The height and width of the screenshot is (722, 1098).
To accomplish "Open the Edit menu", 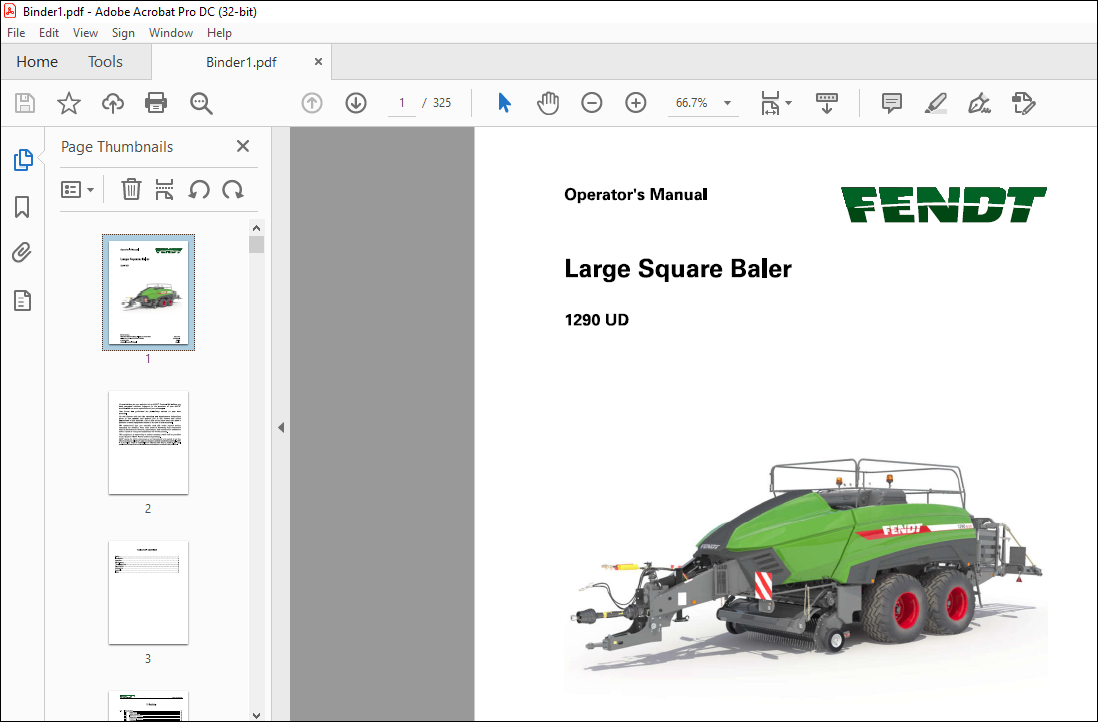I will (x=48, y=33).
